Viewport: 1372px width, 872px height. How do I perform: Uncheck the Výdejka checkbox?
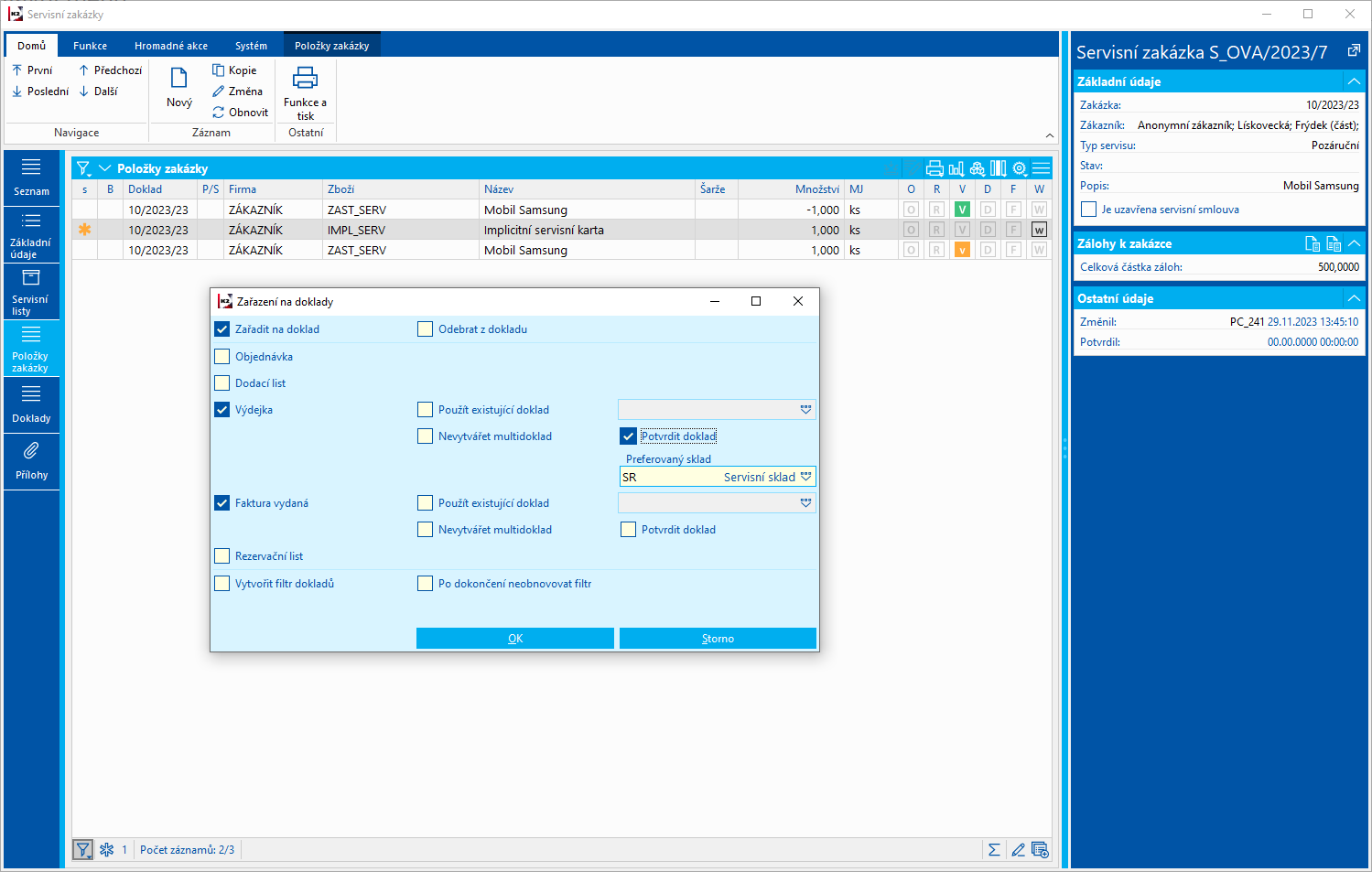click(222, 410)
